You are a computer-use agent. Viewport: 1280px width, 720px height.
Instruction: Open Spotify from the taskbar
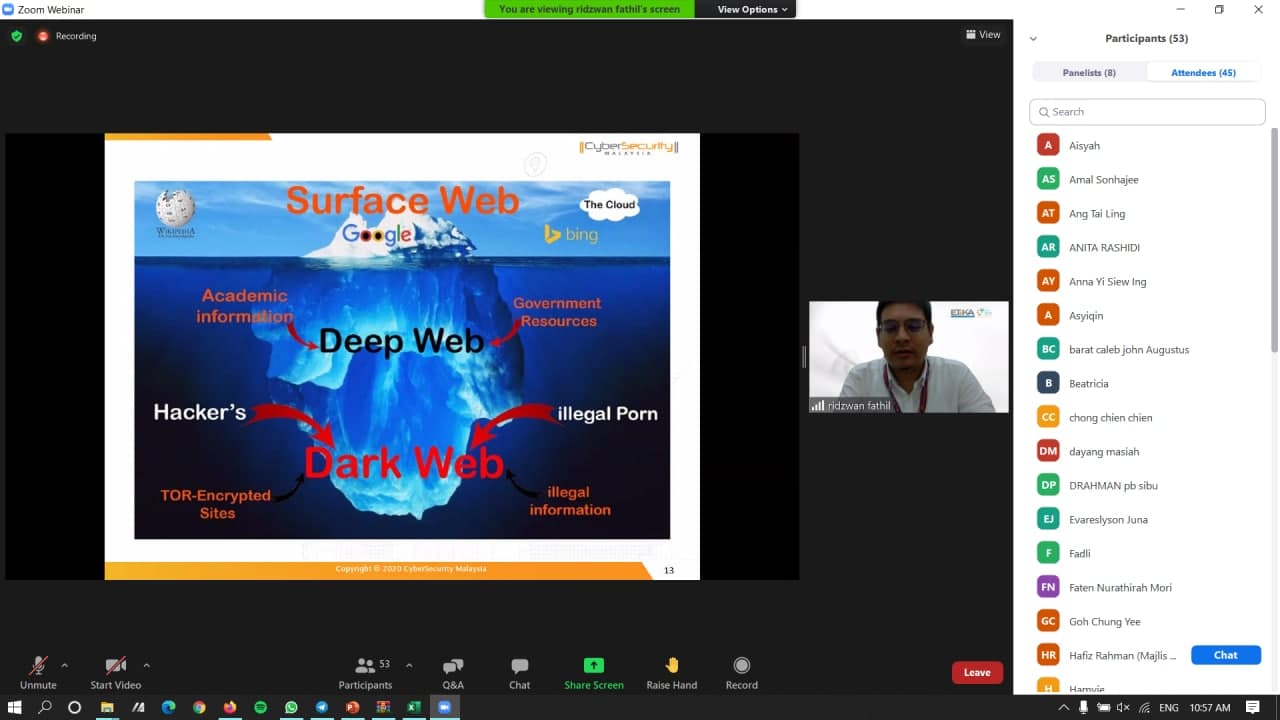pos(260,707)
